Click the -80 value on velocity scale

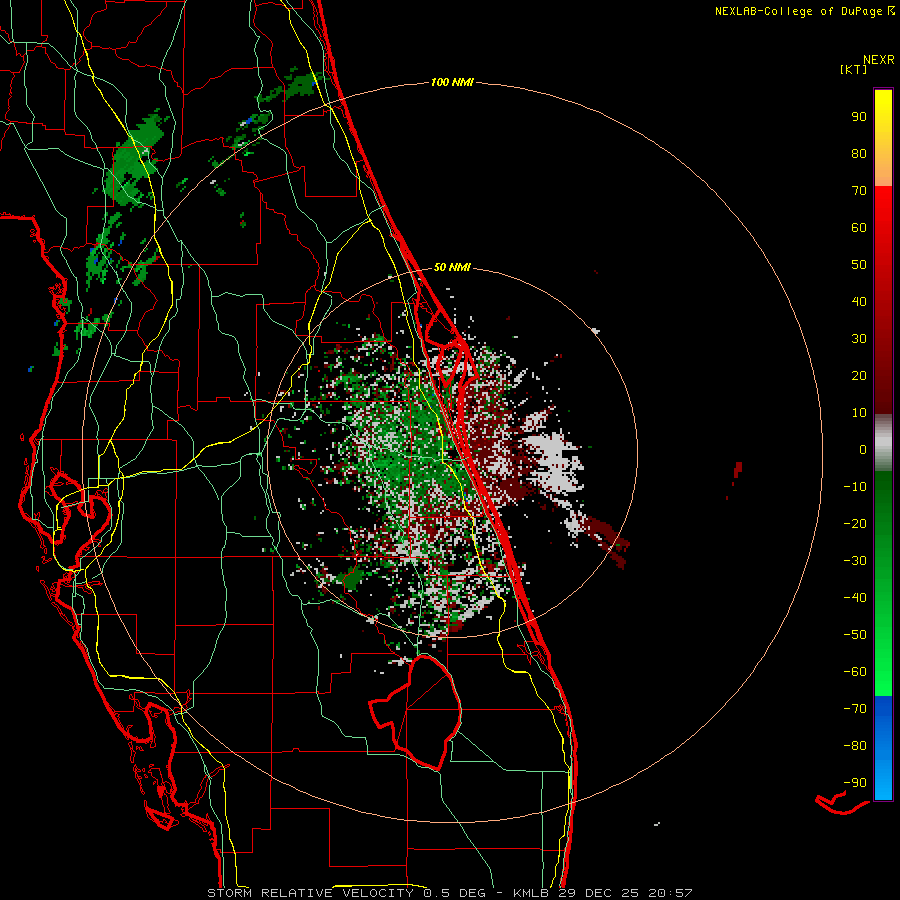pyautogui.click(x=855, y=746)
